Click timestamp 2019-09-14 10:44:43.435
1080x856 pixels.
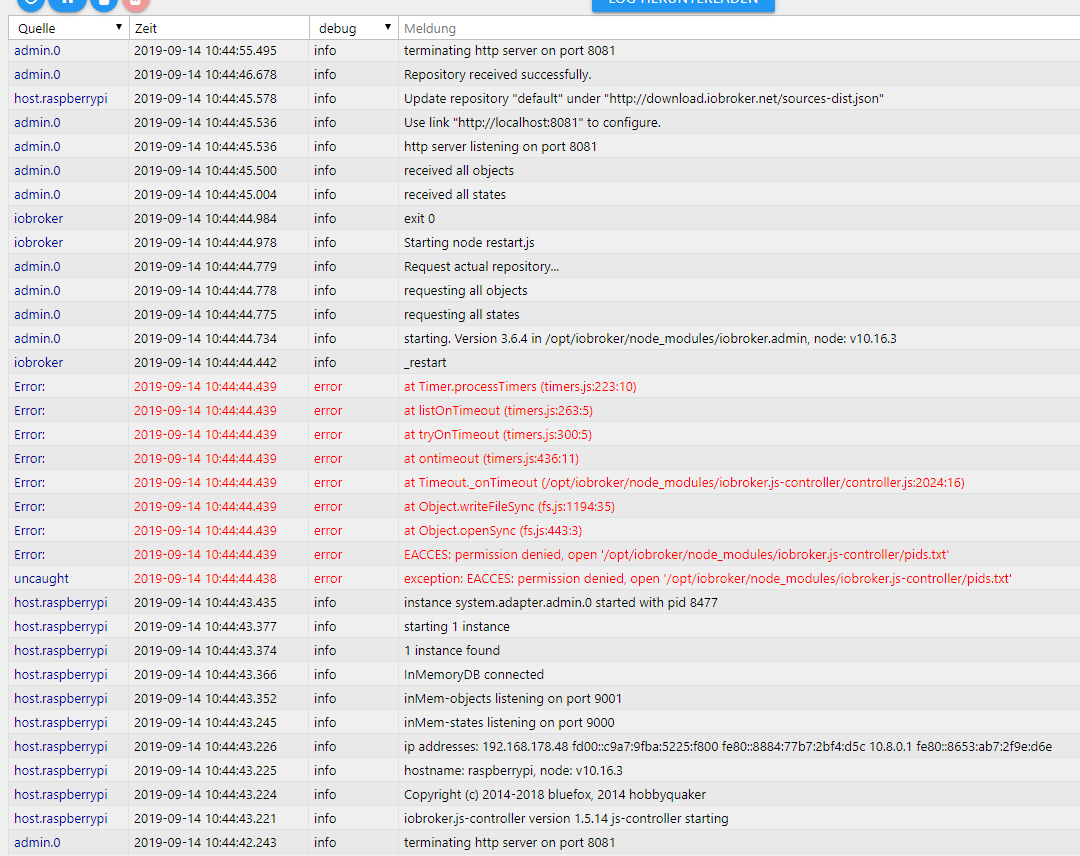point(205,603)
